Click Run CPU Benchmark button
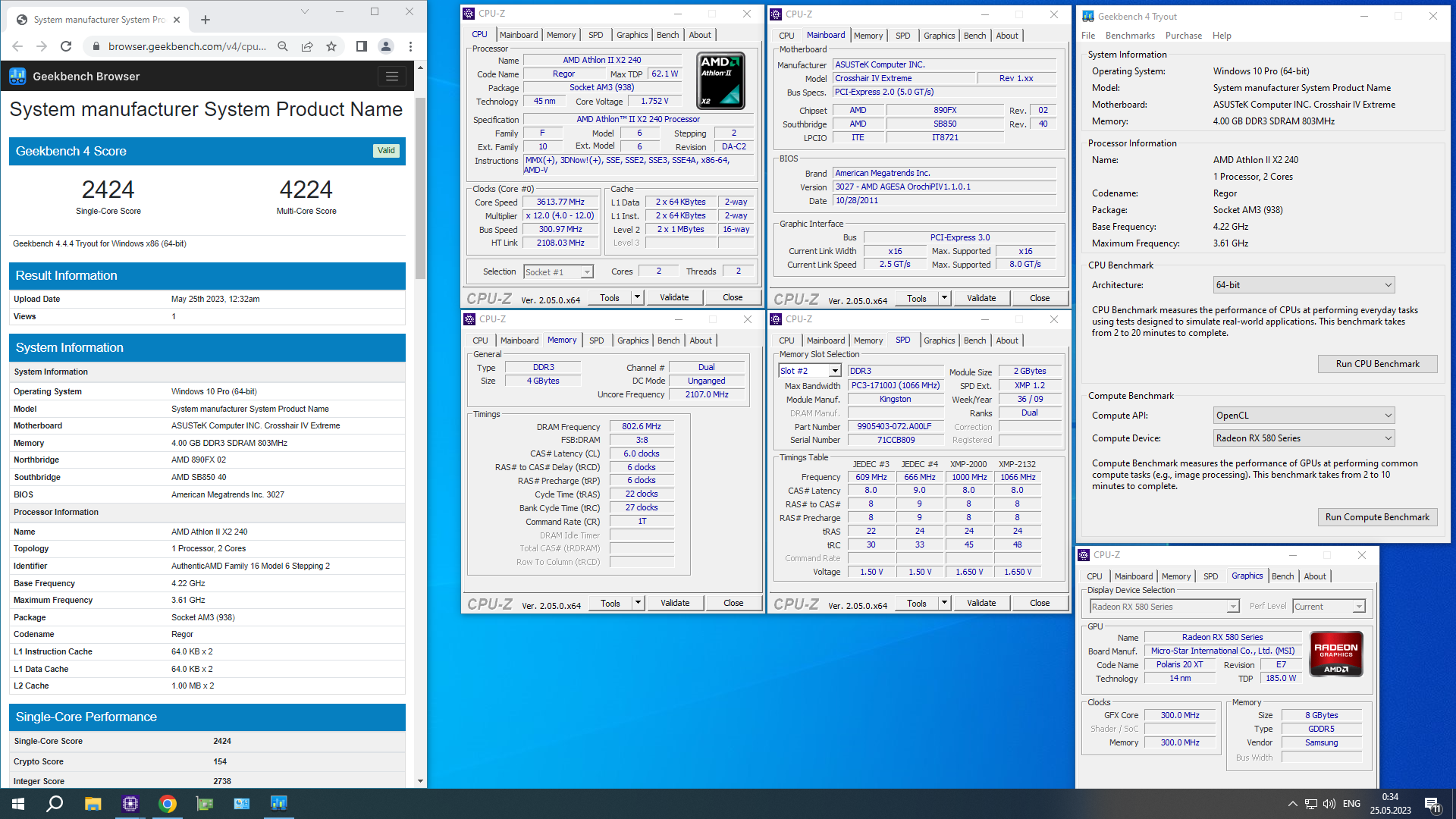Image resolution: width=1456 pixels, height=819 pixels. coord(1377,364)
